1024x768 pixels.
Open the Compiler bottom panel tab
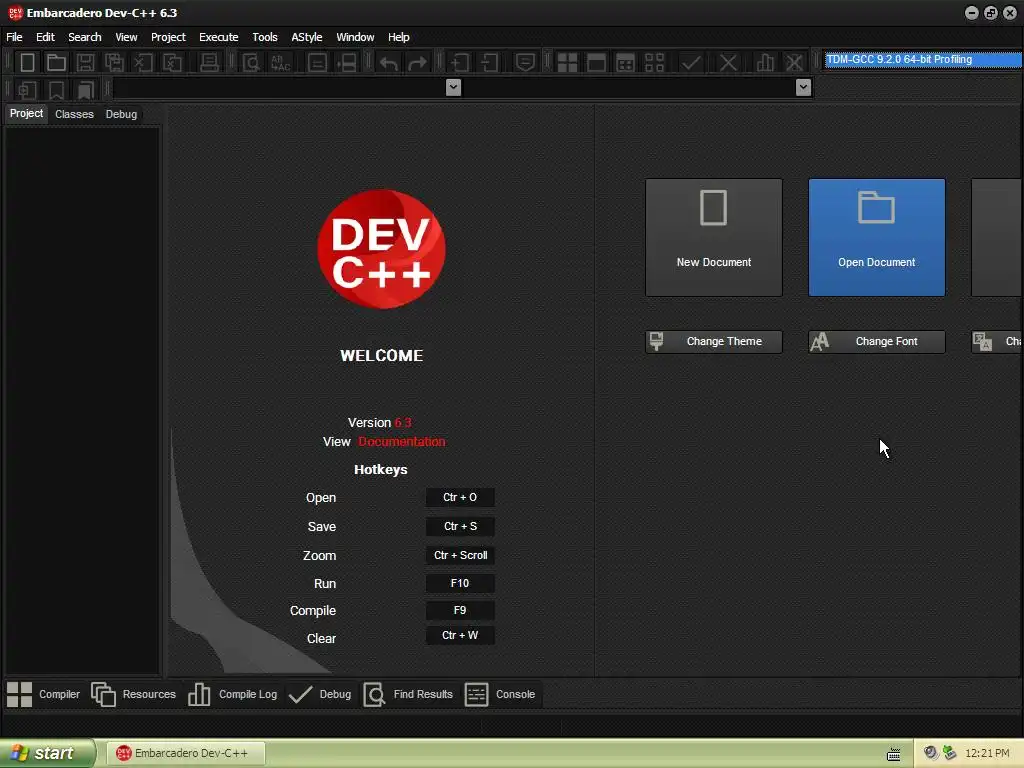pyautogui.click(x=44, y=694)
